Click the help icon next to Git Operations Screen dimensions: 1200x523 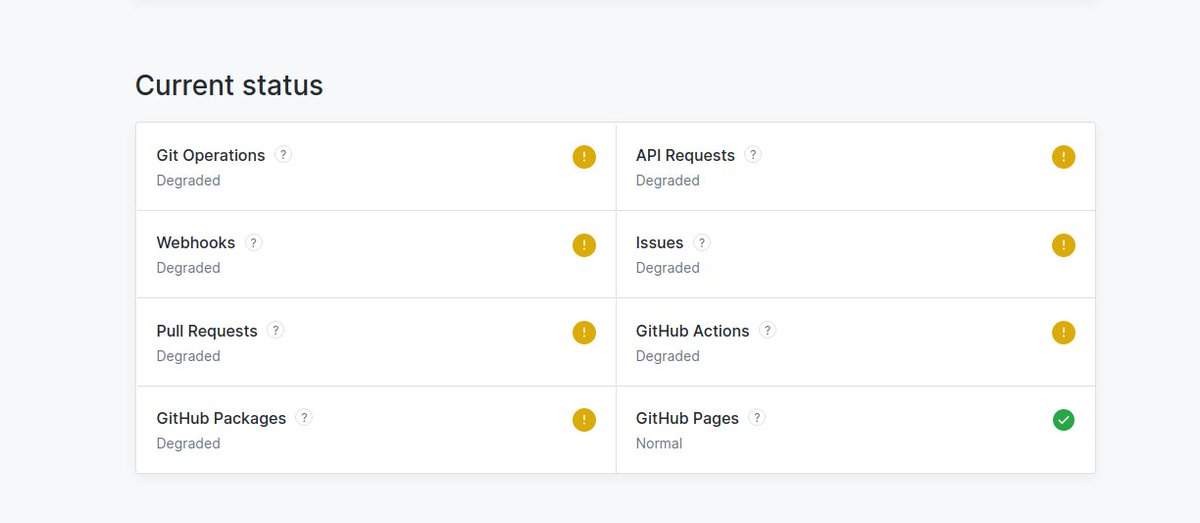pyautogui.click(x=283, y=155)
